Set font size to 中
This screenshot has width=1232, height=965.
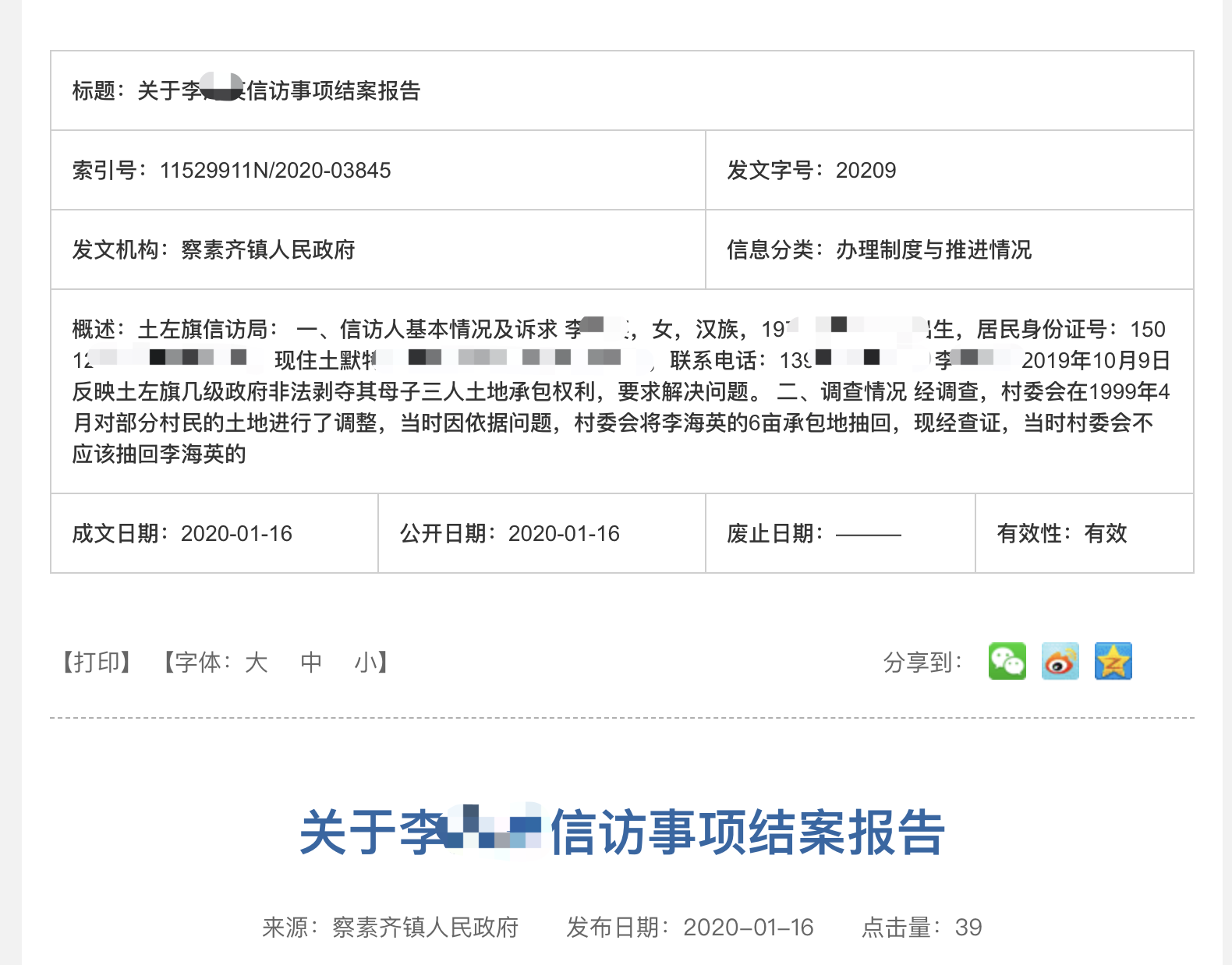[x=311, y=663]
